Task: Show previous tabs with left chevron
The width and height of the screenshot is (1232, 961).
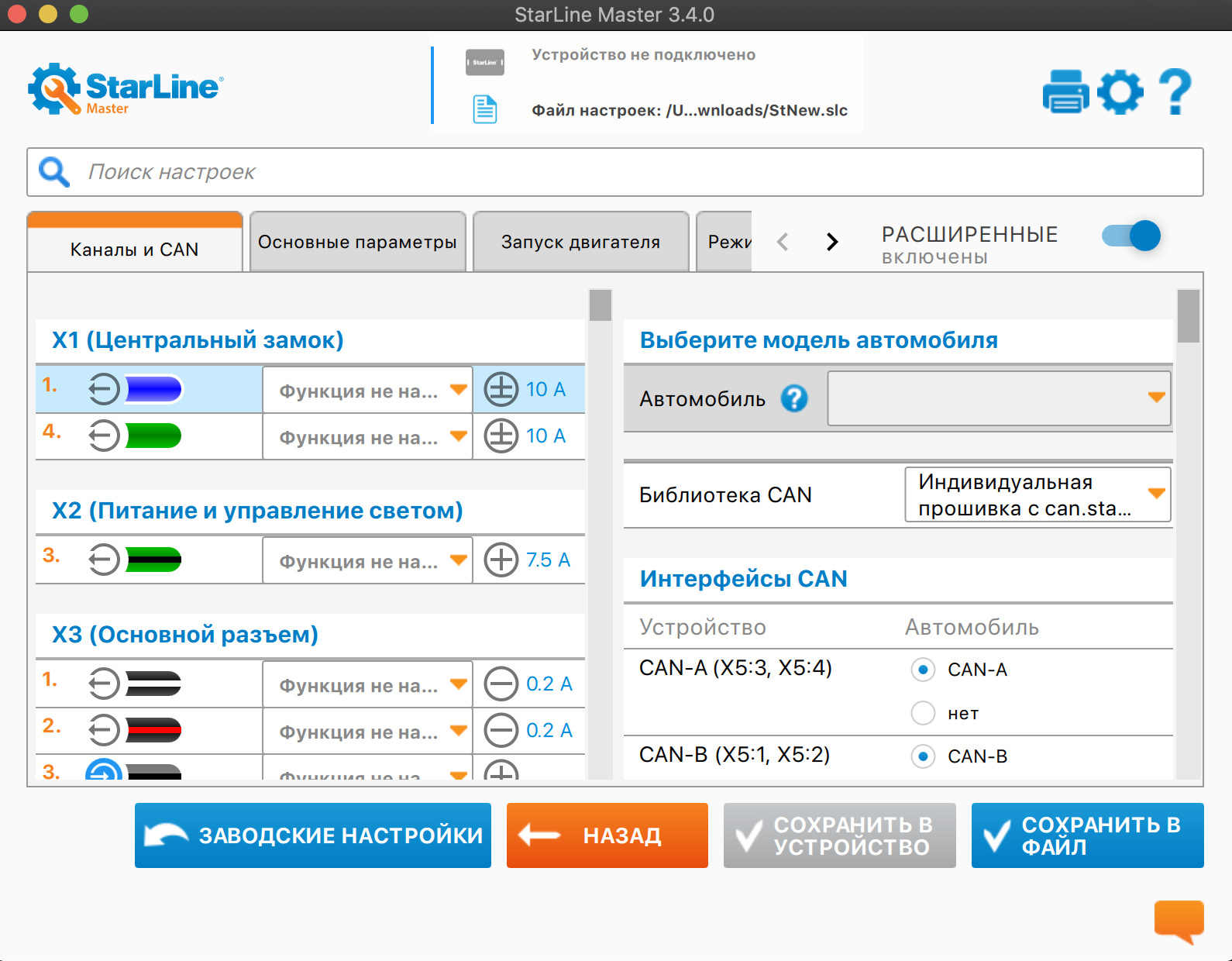Action: pyautogui.click(x=783, y=242)
